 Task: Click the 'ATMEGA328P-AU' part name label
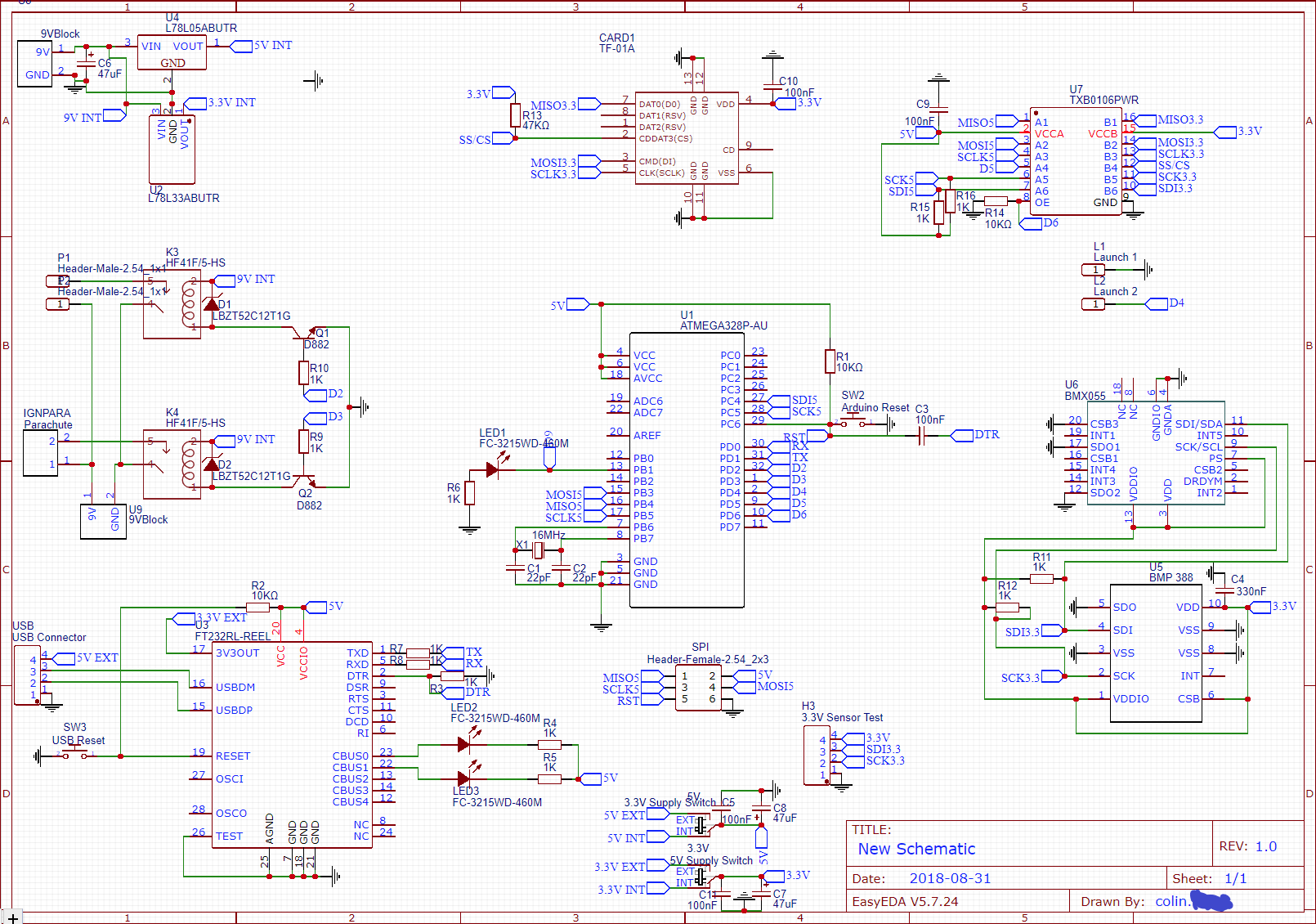tap(723, 325)
